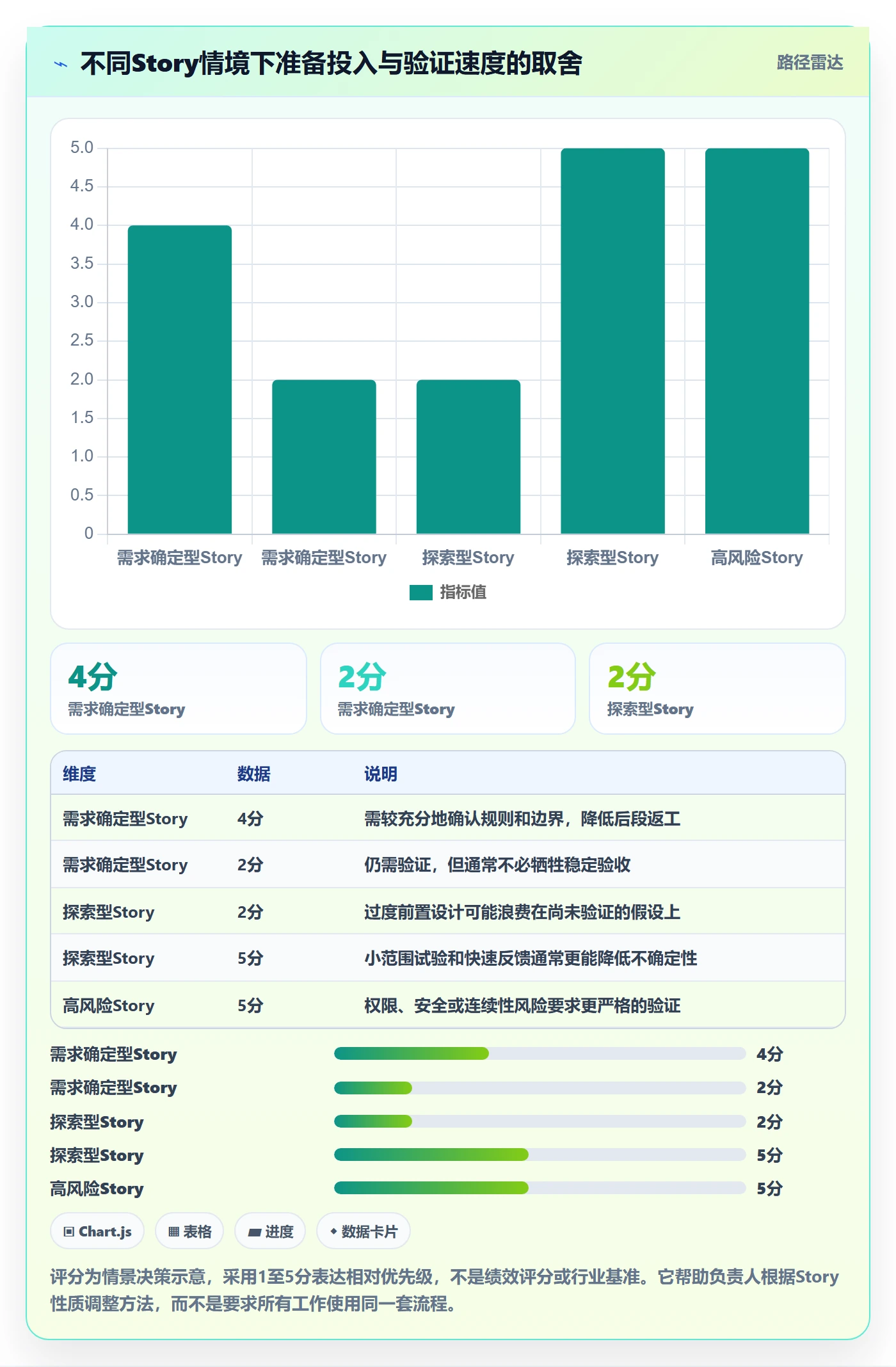Click the 高风险Story bar in the chart

click(x=757, y=341)
